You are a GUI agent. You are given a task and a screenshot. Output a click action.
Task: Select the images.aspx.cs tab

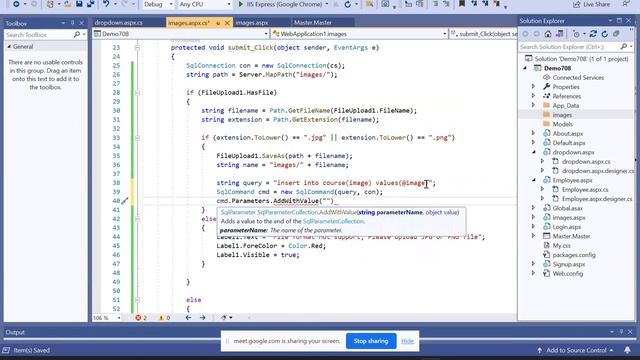pos(189,23)
